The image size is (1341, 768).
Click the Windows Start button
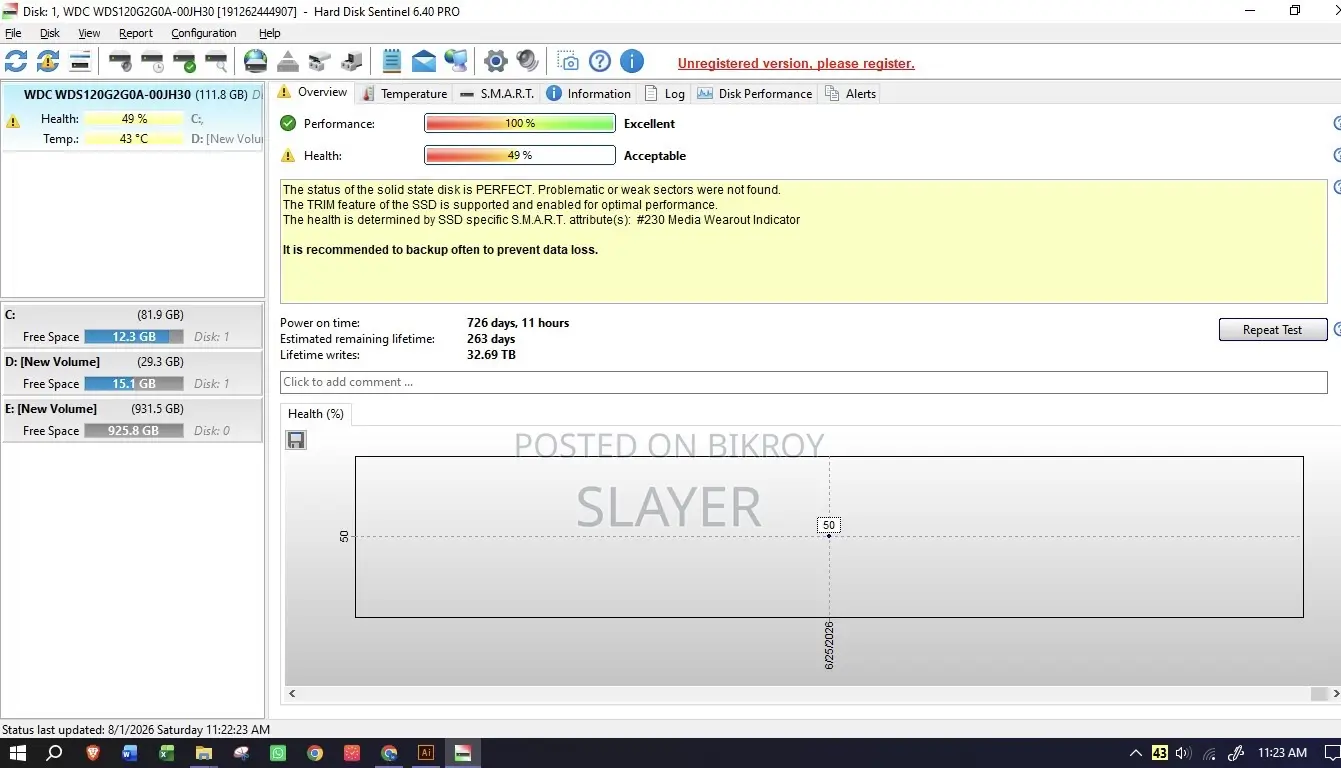(x=17, y=753)
